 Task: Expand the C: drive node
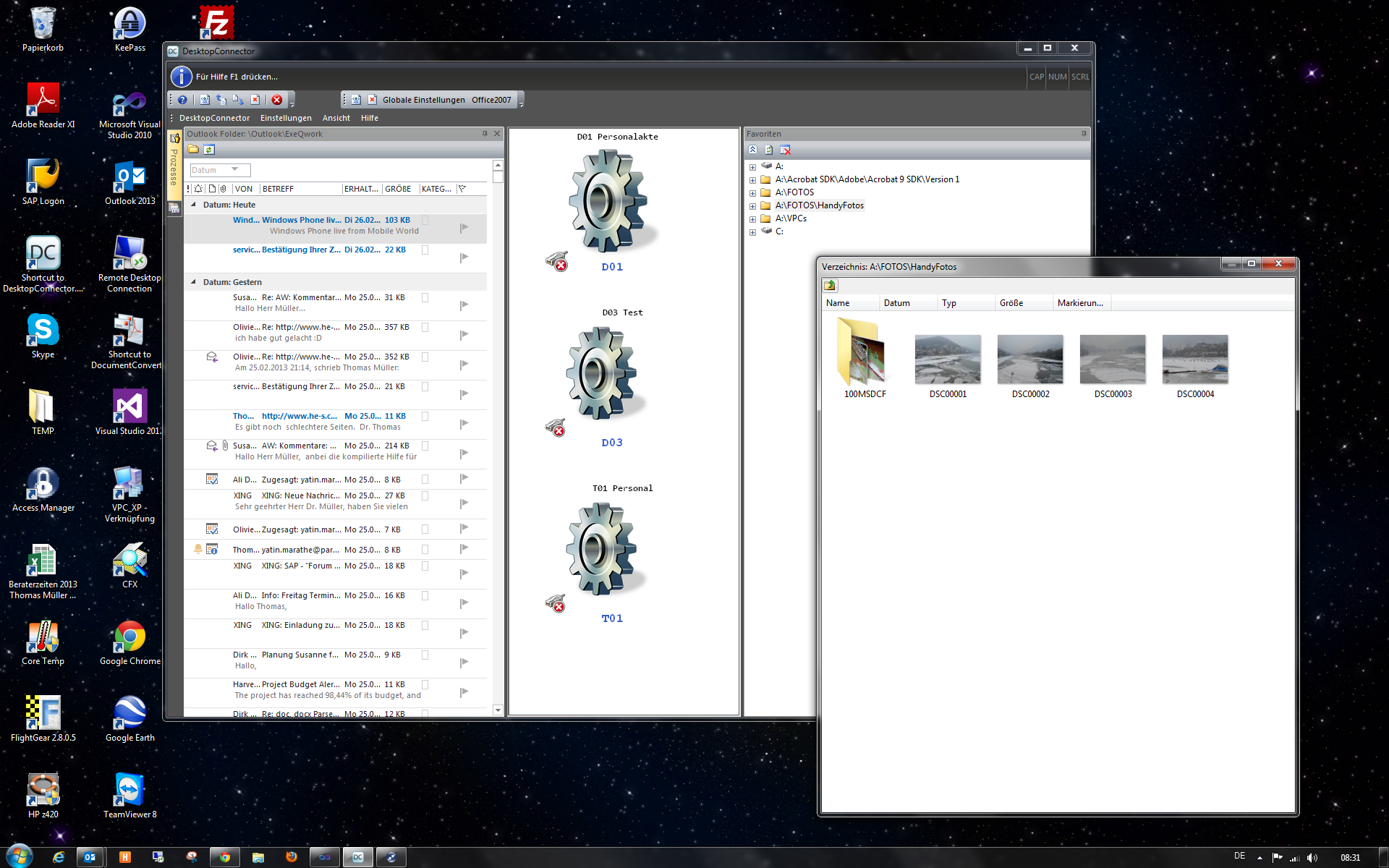(752, 232)
